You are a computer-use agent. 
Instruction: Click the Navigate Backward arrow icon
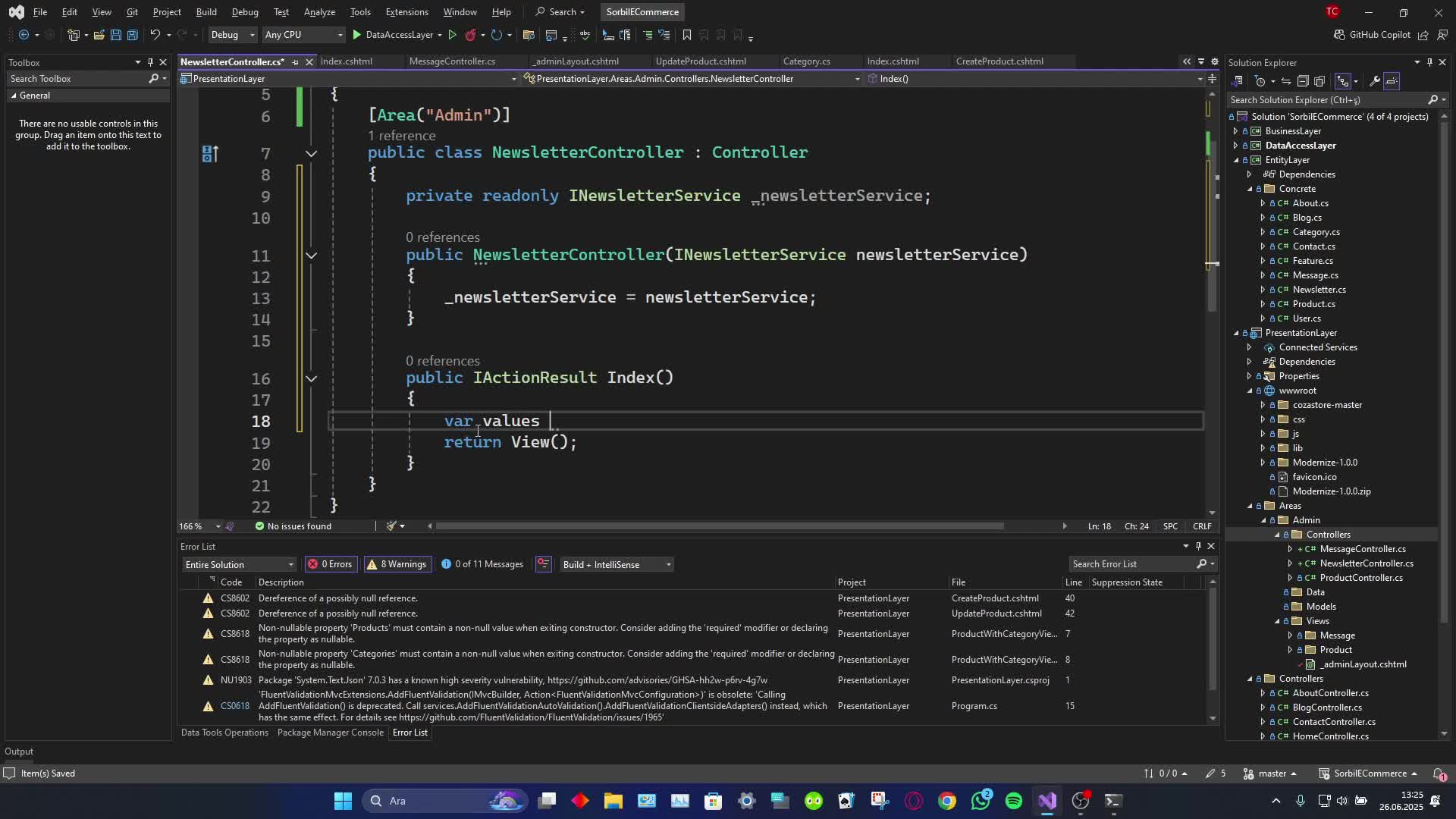point(24,35)
